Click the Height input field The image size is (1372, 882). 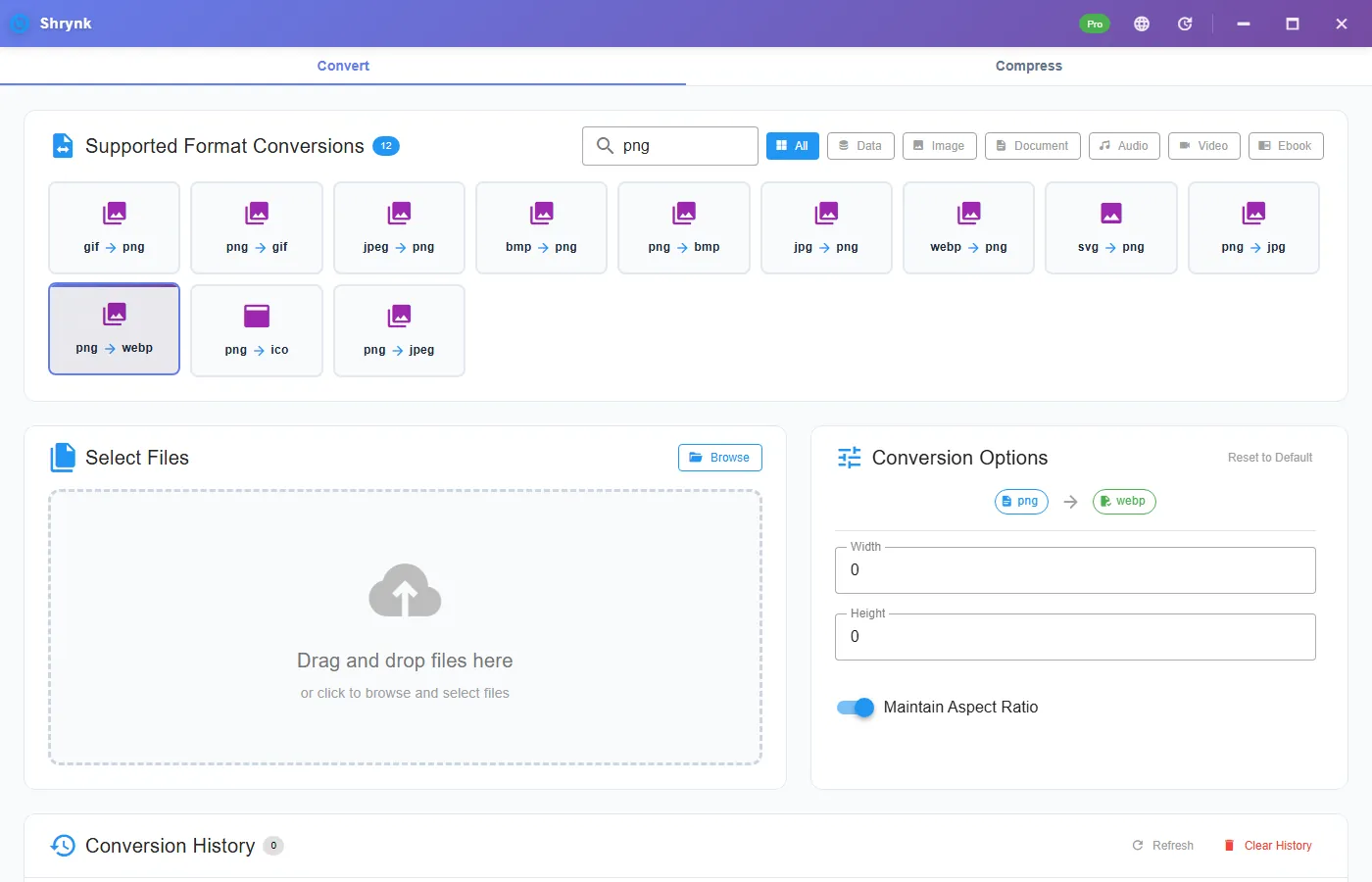tap(1075, 637)
